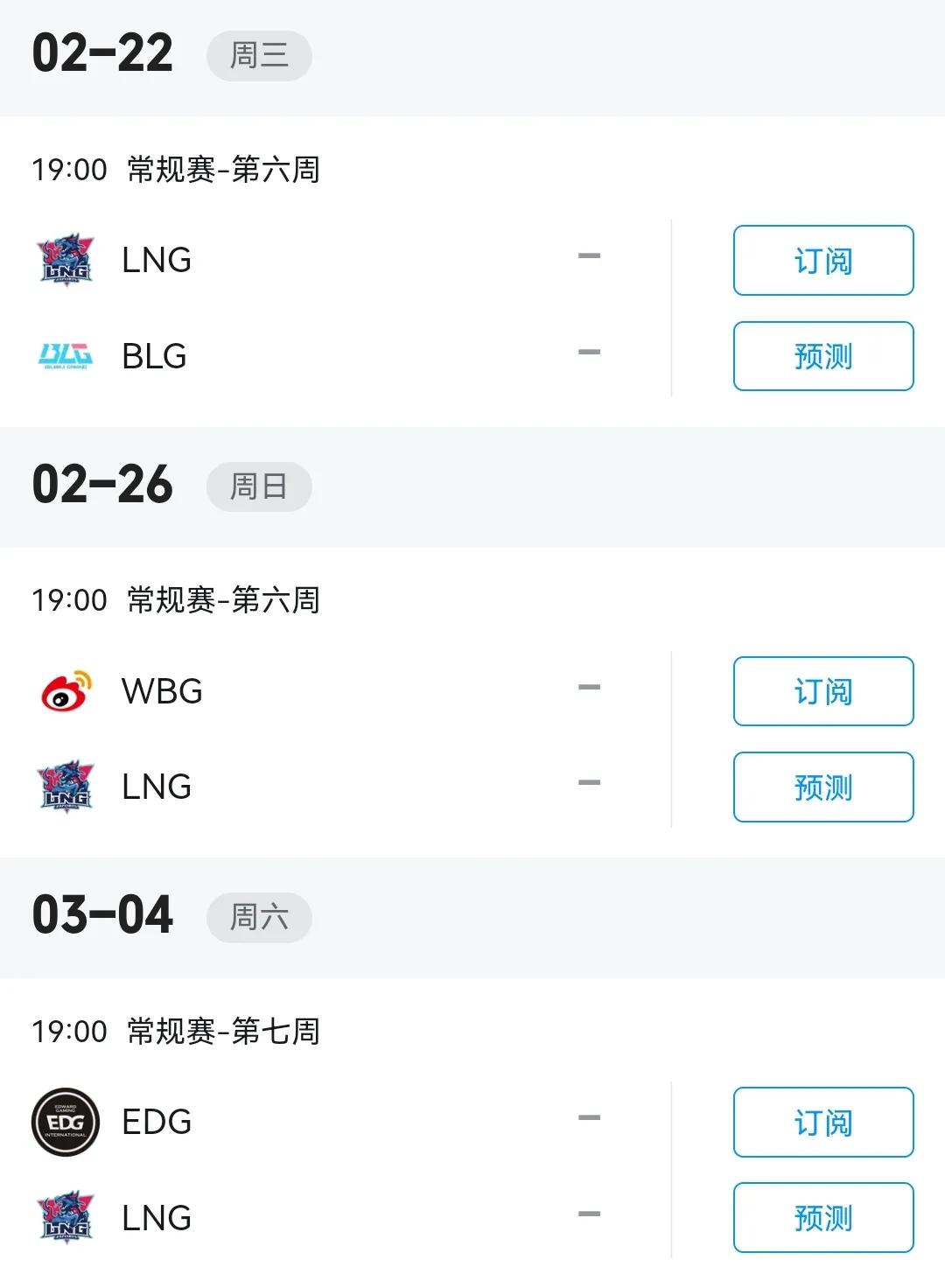Open prediction for WBG vs LNG match
The image size is (945, 1288).
(x=822, y=787)
